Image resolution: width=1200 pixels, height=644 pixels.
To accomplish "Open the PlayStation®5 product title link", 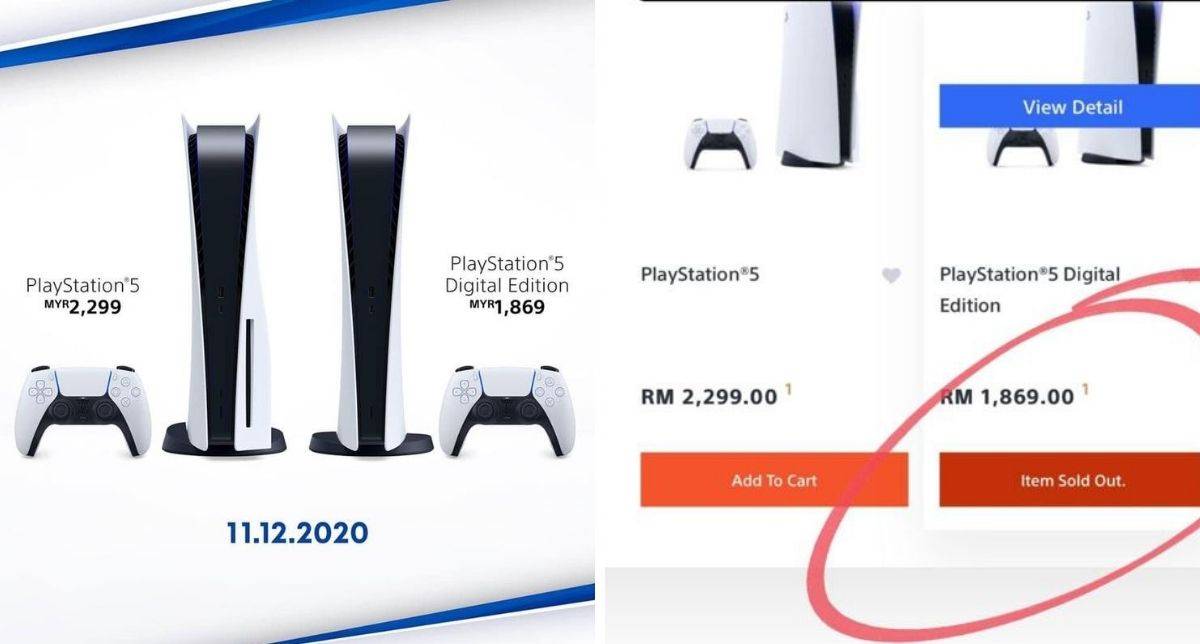I will tap(700, 273).
